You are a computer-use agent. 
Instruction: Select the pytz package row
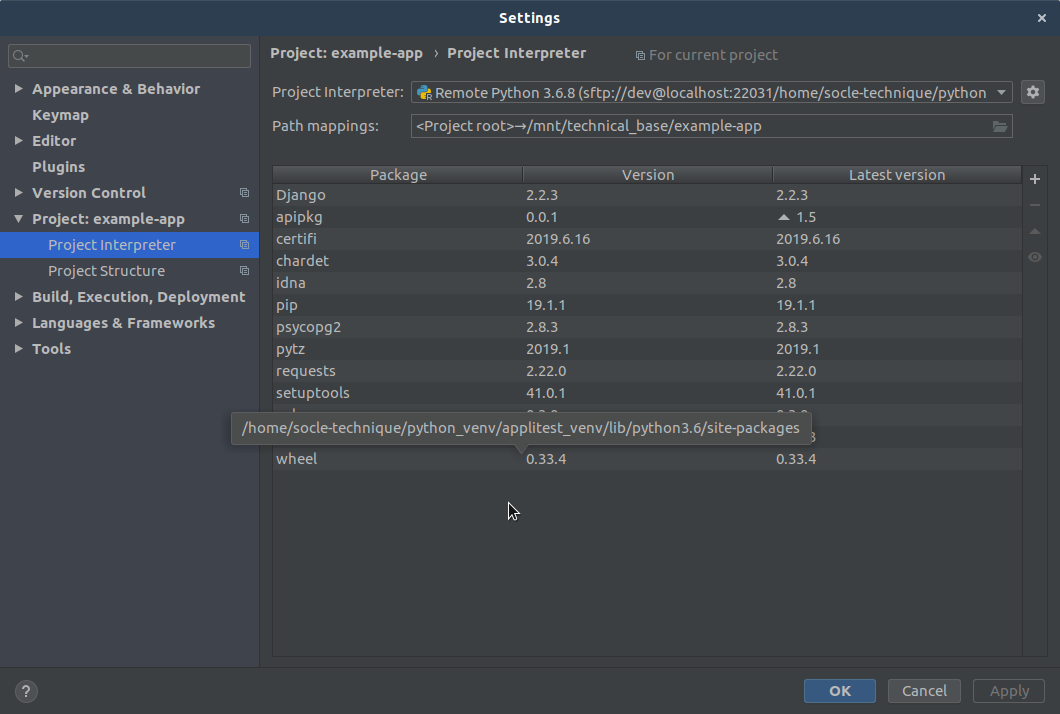(x=647, y=349)
